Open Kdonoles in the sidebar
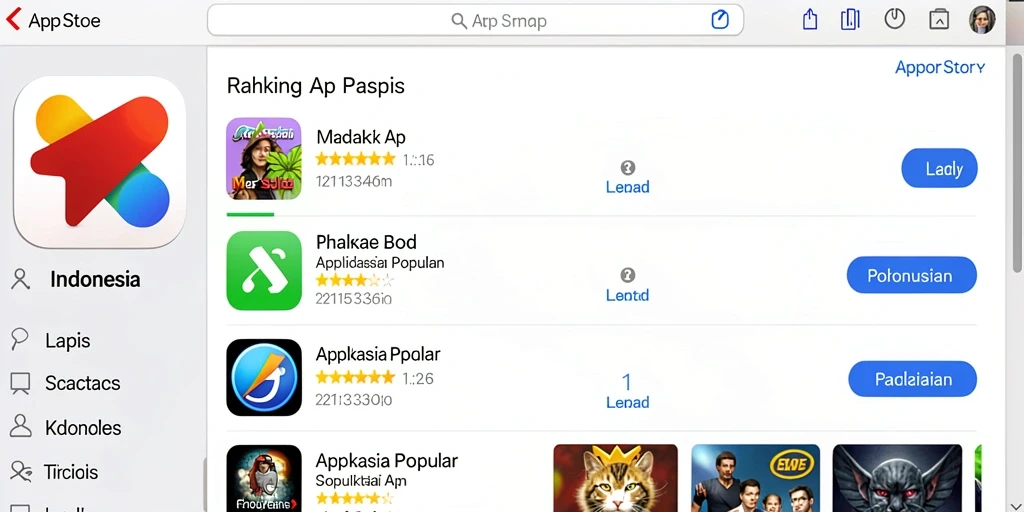 pos(83,428)
